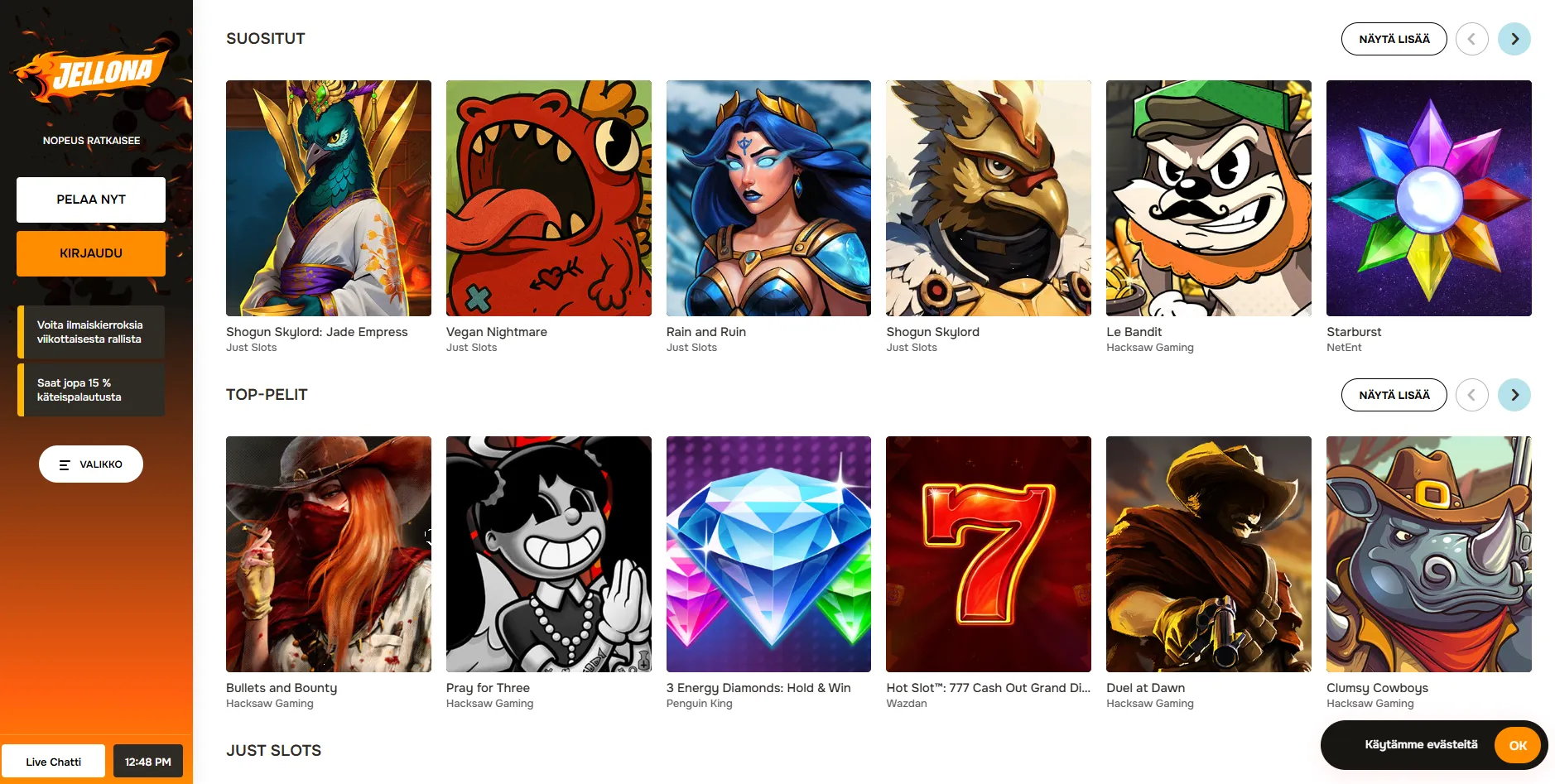Open Live Chatti support
This screenshot has width=1555, height=784.
(x=53, y=762)
